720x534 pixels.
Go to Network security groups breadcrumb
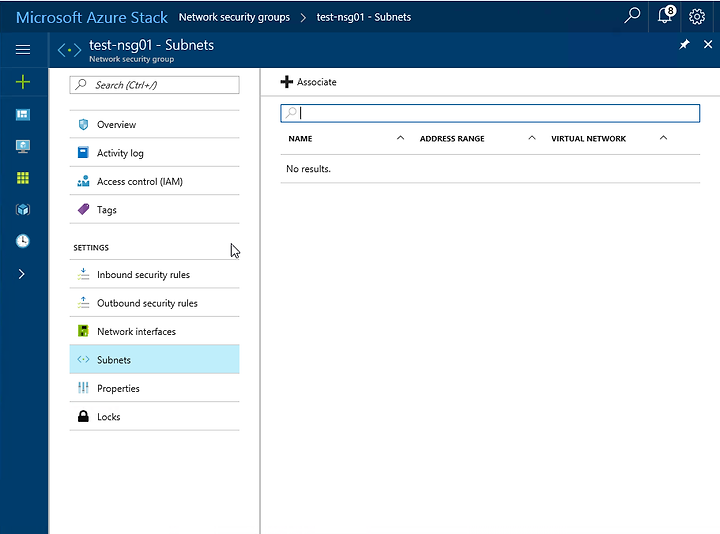pyautogui.click(x=234, y=17)
